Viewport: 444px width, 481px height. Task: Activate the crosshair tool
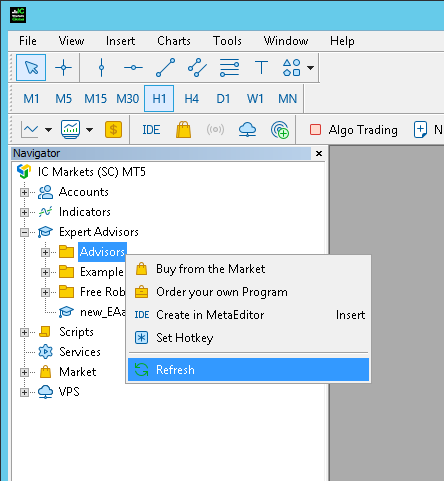tap(63, 68)
